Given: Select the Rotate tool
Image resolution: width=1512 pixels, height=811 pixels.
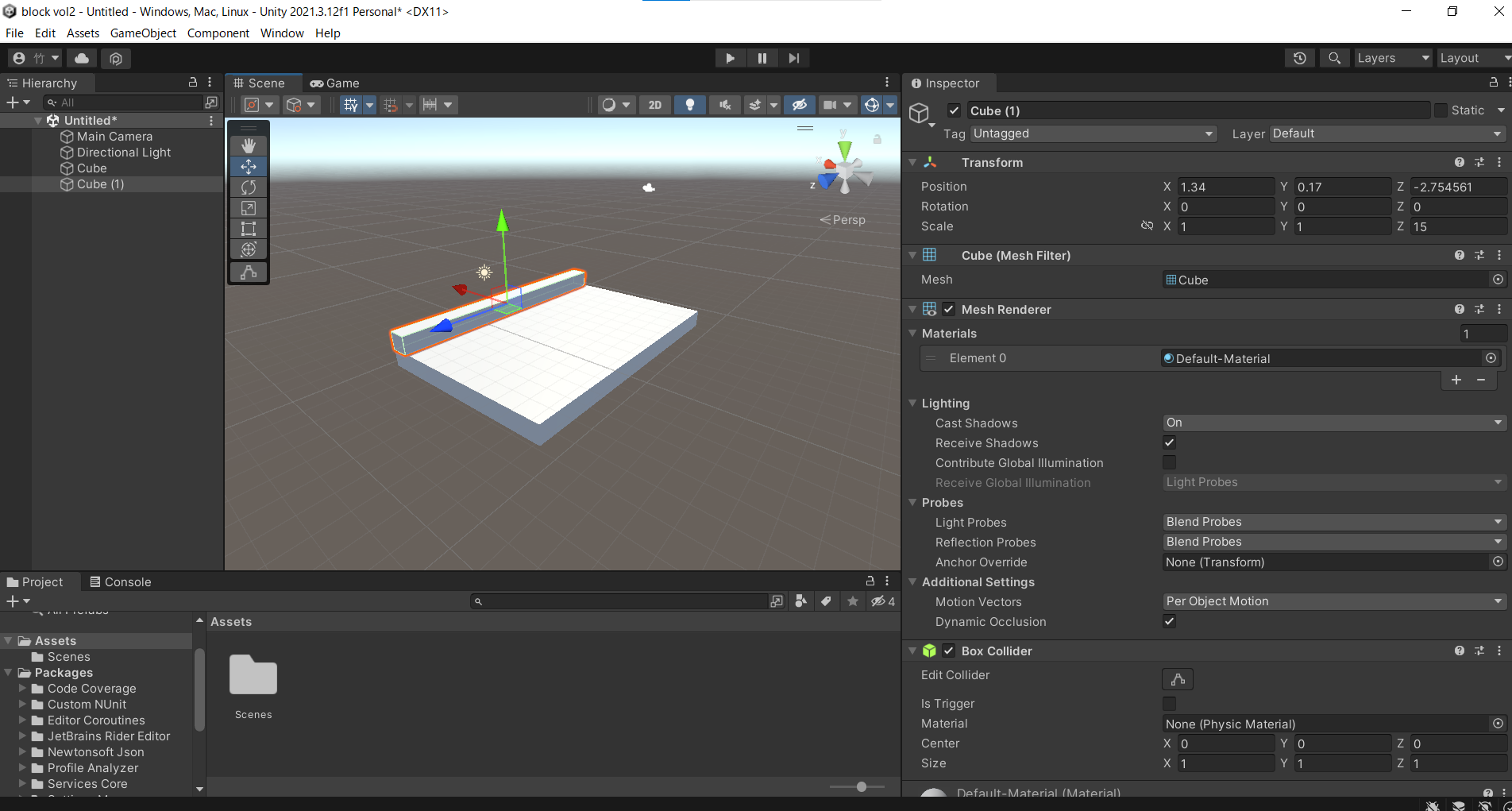Looking at the screenshot, I should pos(249,187).
